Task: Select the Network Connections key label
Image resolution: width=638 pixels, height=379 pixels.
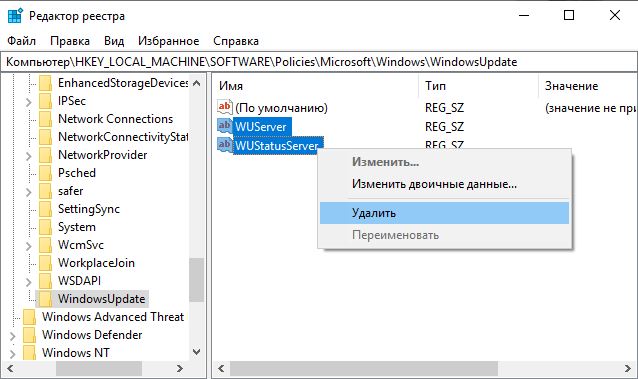Action: [116, 119]
